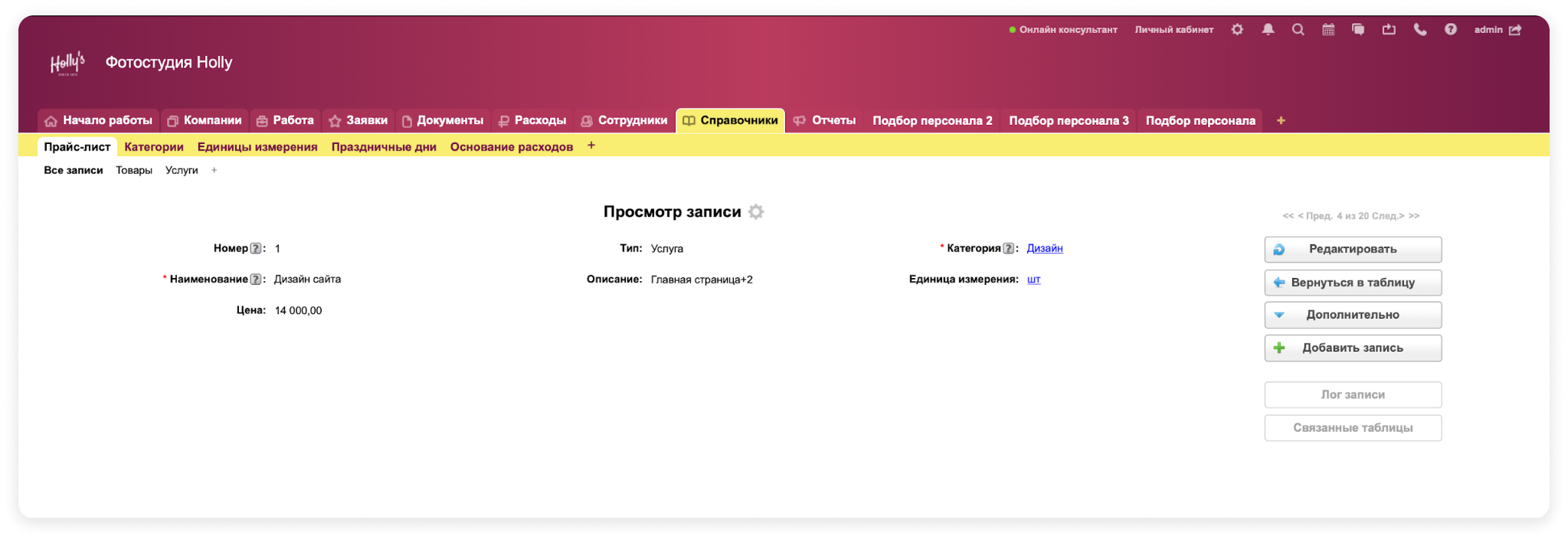Click the gear next to Просмотр записи
1568x540 pixels.
tap(756, 212)
